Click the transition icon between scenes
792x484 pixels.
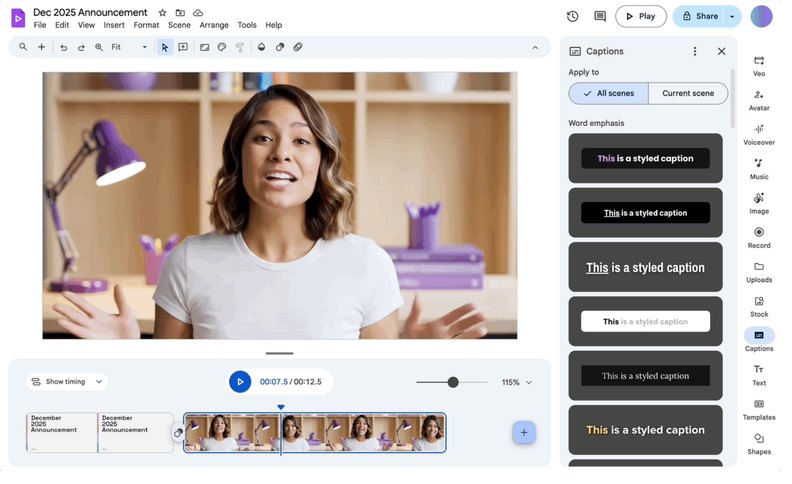pyautogui.click(x=178, y=433)
